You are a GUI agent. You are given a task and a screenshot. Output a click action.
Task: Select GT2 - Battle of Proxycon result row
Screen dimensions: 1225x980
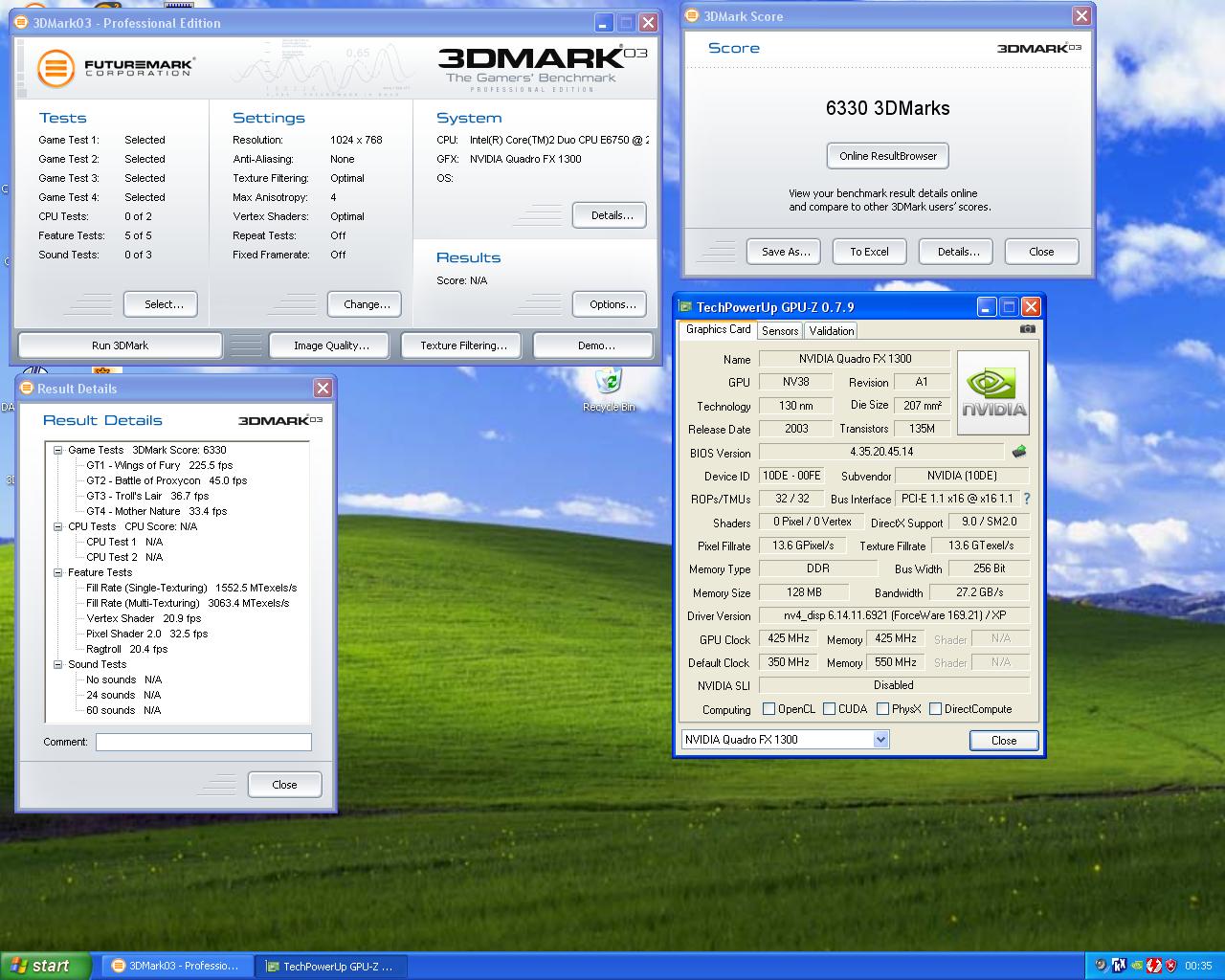[166, 480]
